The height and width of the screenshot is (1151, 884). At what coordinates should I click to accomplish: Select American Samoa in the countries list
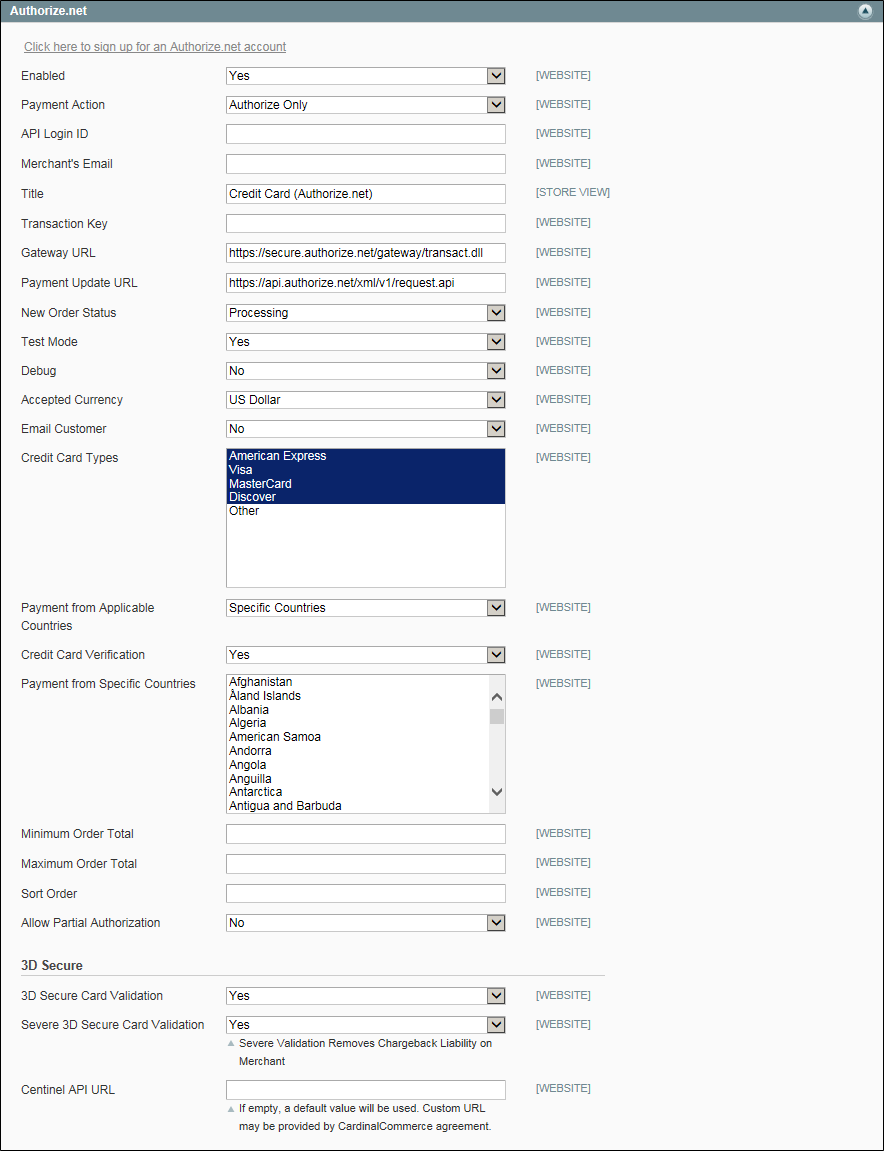(358, 737)
